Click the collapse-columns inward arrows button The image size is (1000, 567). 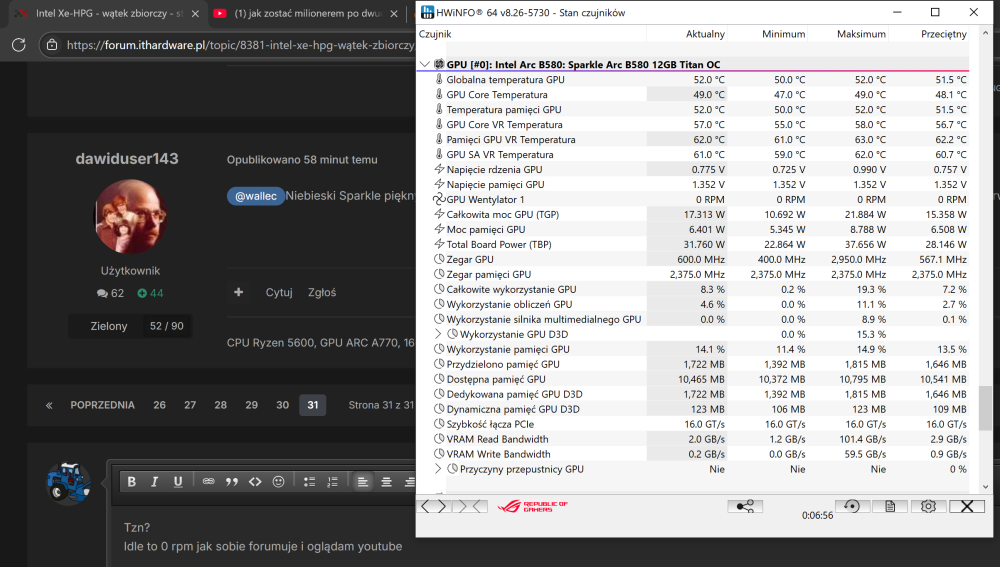click(x=471, y=506)
